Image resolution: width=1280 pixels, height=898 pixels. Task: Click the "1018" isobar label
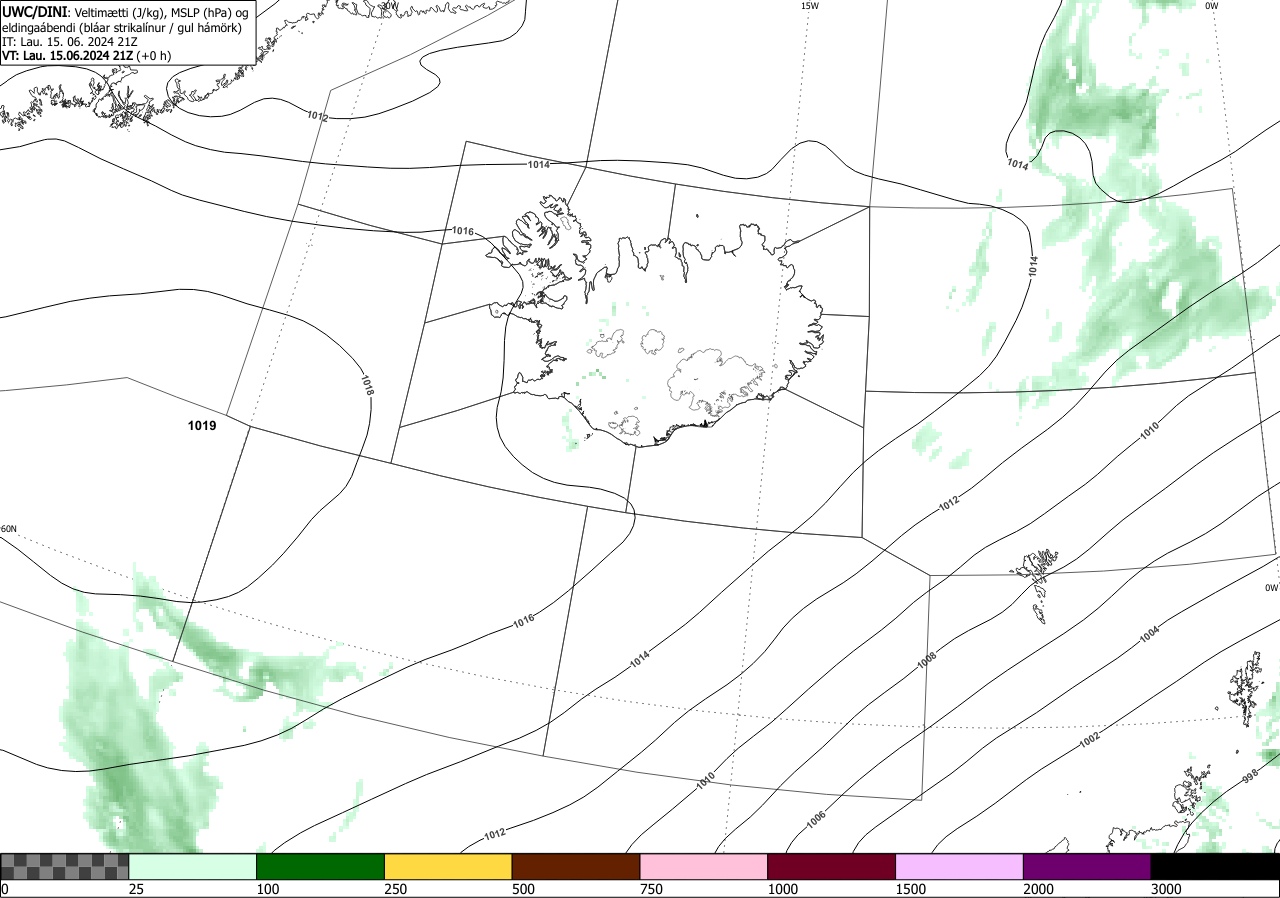pos(367,385)
